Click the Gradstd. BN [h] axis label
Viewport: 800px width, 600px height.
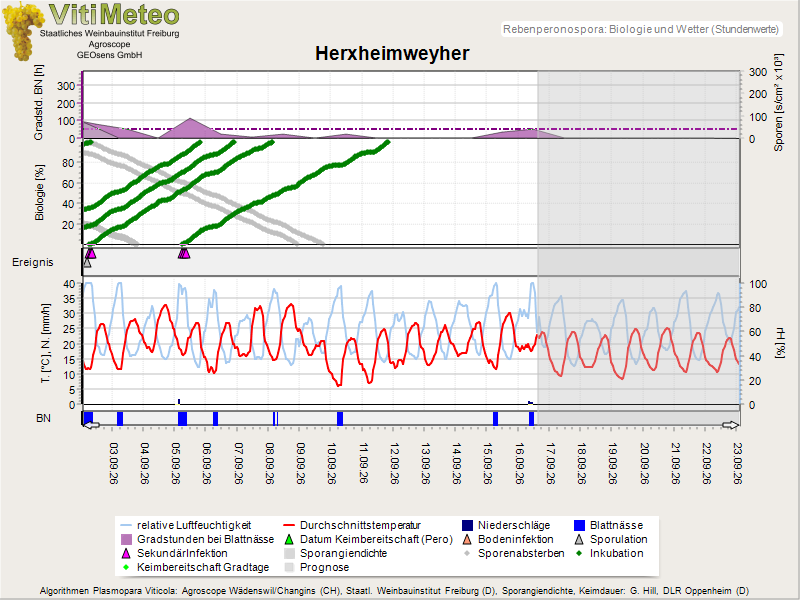(39, 102)
